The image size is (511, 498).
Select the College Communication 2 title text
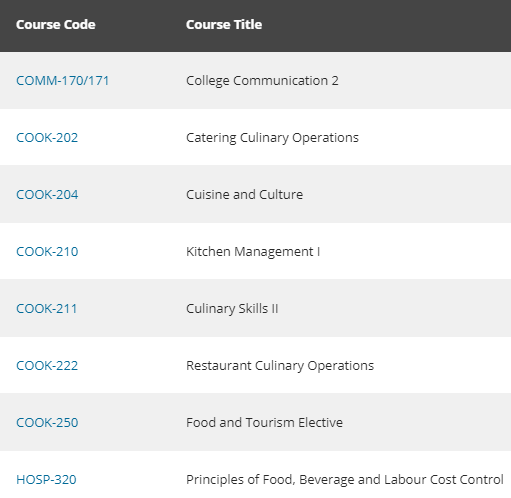click(x=262, y=81)
